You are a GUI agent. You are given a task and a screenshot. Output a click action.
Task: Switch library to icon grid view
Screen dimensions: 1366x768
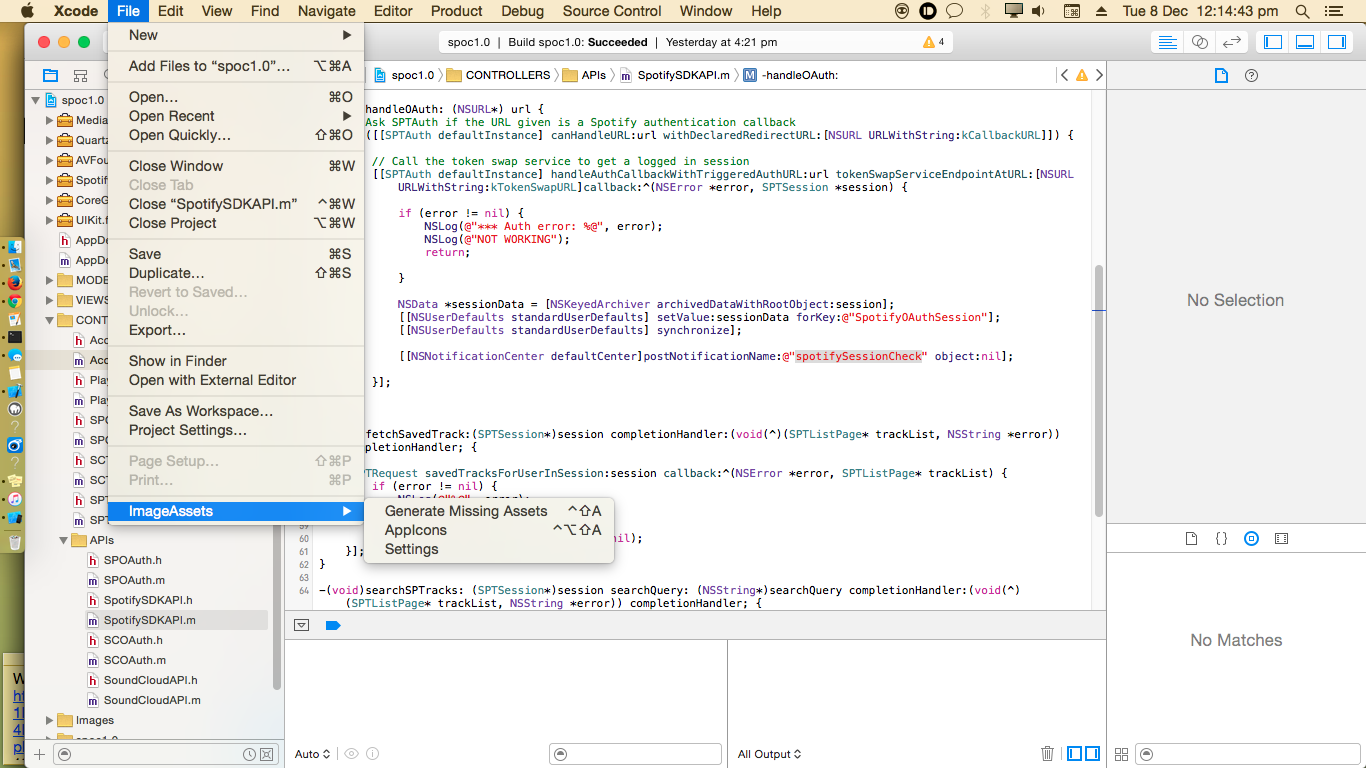[1121, 754]
